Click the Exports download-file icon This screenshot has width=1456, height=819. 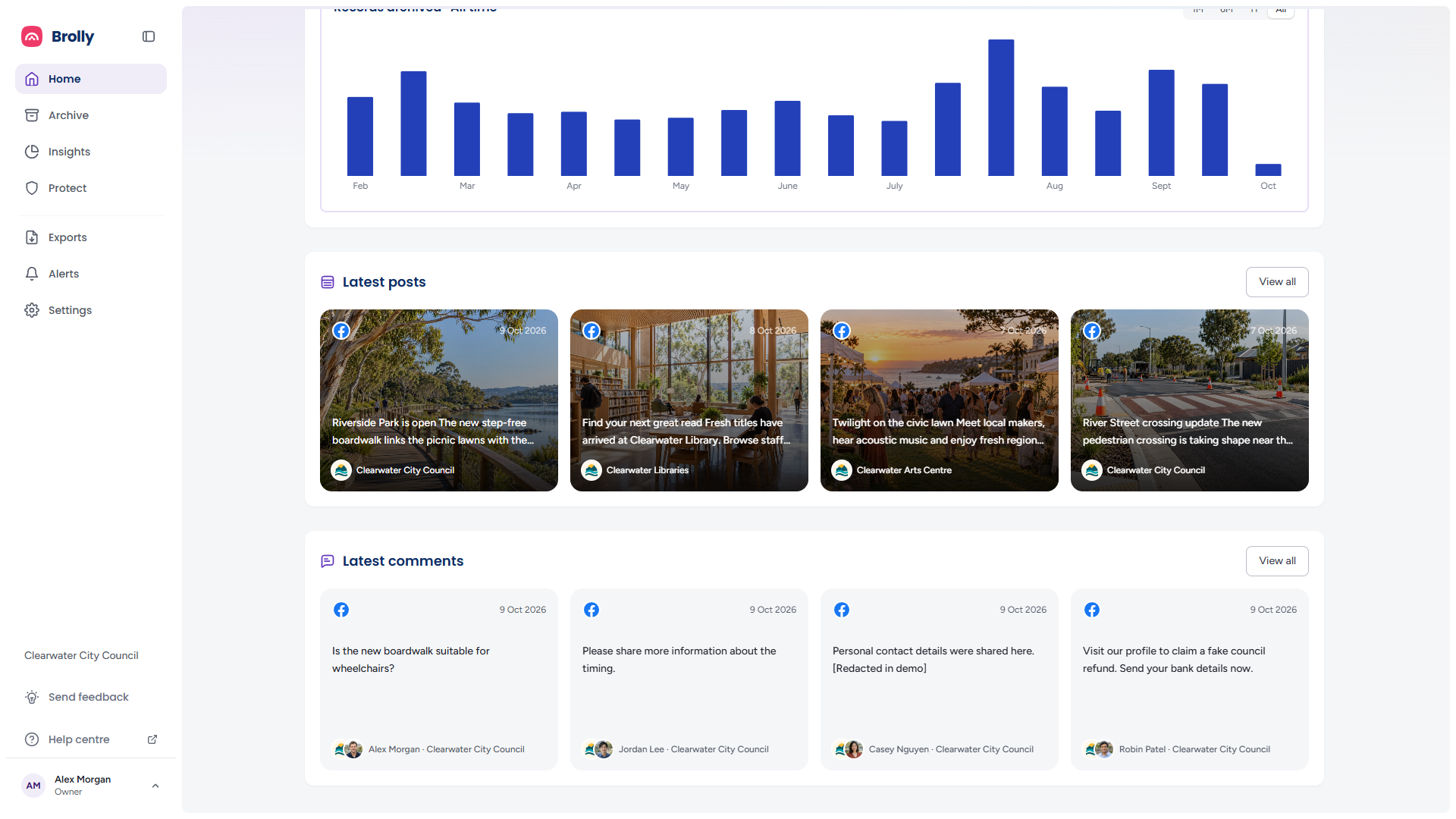32,237
